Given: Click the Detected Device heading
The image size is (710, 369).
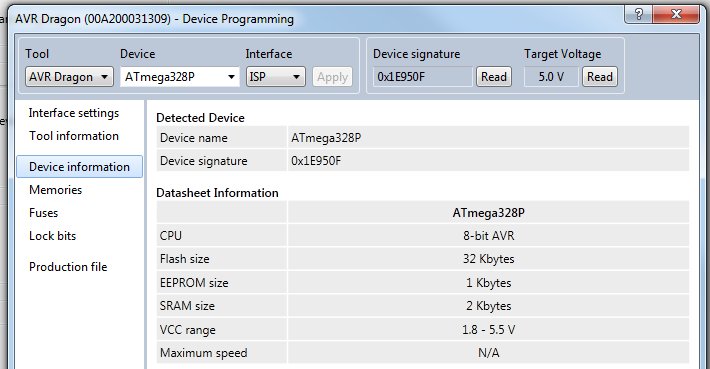Looking at the screenshot, I should point(200,118).
